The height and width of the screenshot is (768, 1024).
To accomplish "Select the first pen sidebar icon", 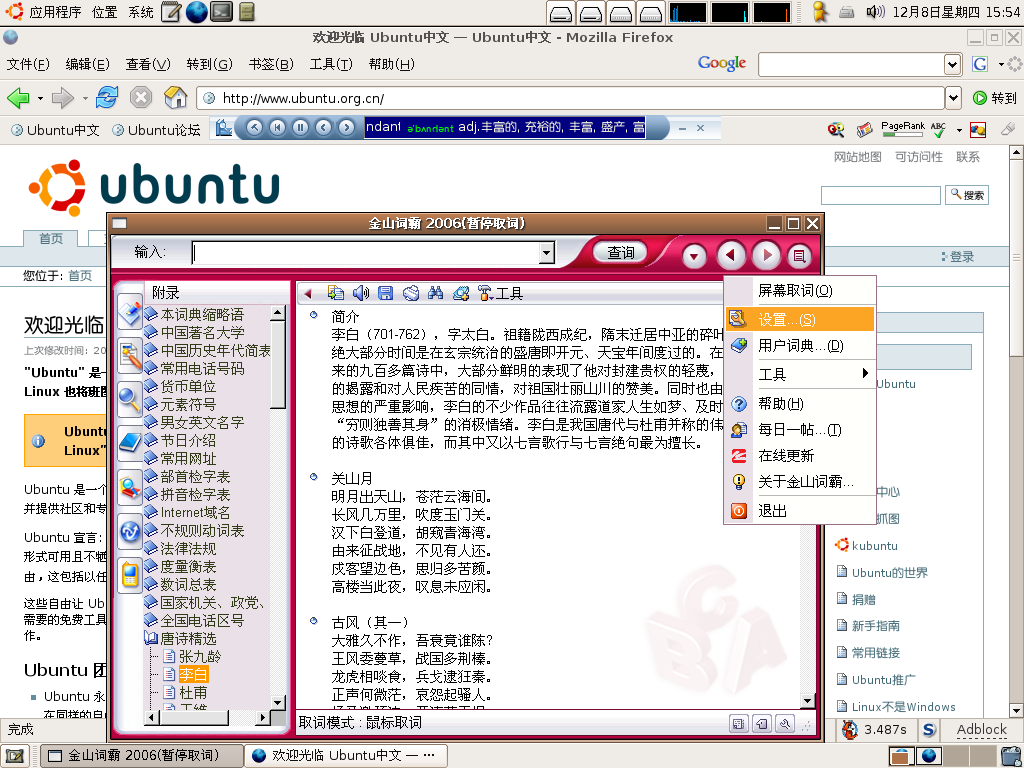I will tap(130, 313).
